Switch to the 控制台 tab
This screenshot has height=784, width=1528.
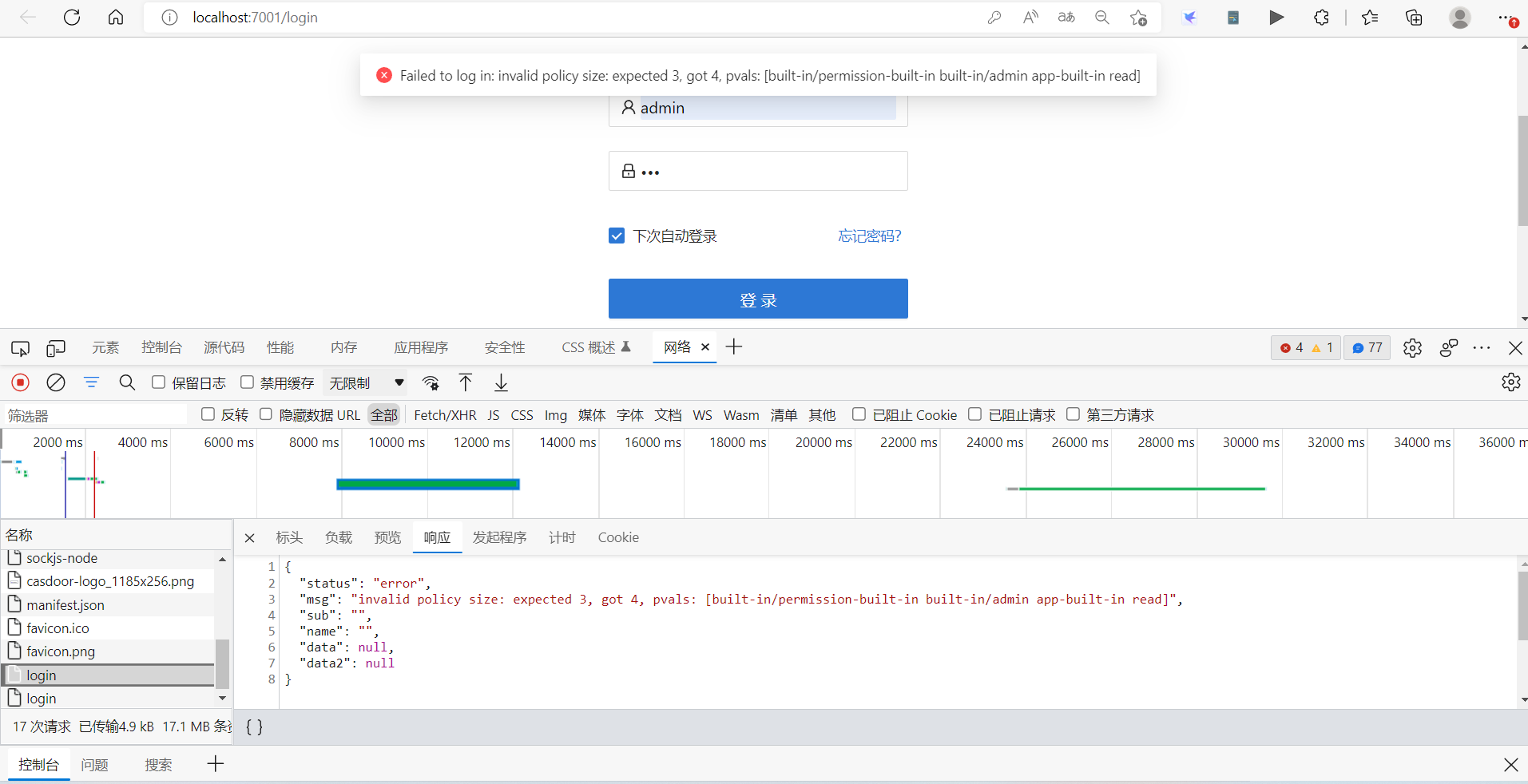(x=161, y=347)
